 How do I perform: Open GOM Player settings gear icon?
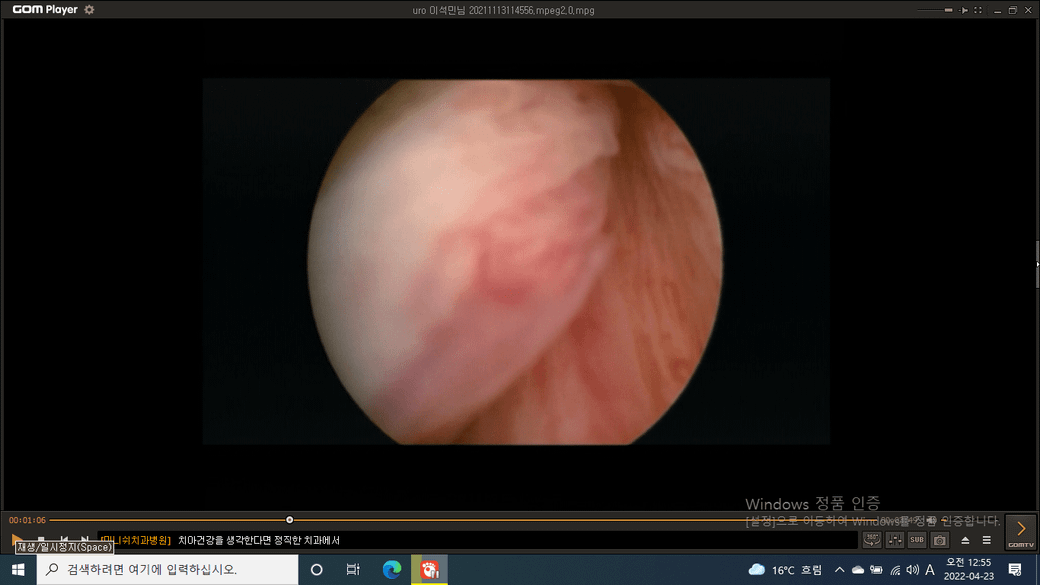[x=89, y=10]
